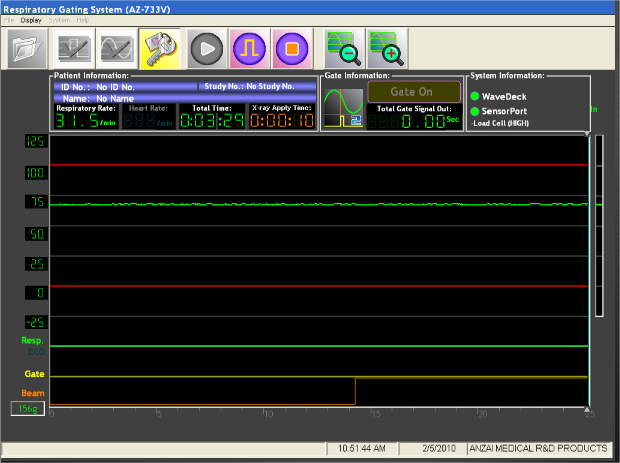Click the orange stop square icon
Screen dimensions: 620x463
tap(291, 47)
